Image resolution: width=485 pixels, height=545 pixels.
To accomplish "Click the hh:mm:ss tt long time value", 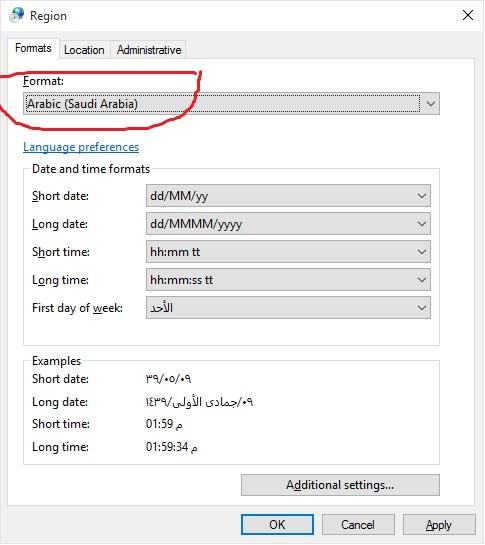I will click(181, 280).
